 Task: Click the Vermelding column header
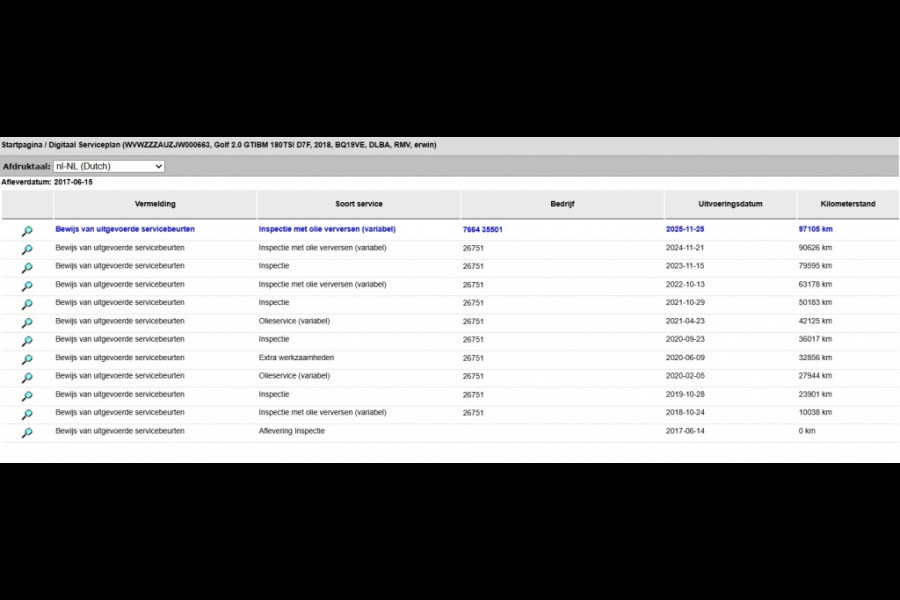point(155,204)
